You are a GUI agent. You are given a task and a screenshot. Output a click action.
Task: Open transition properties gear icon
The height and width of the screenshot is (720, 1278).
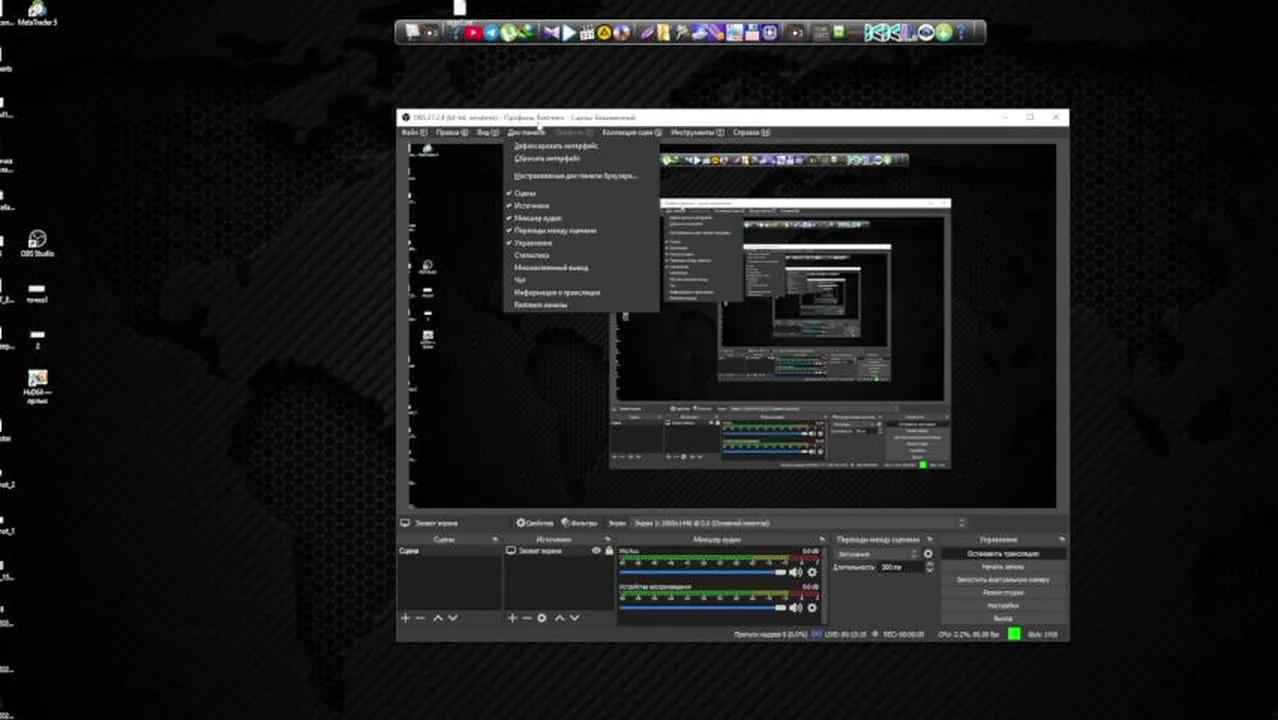(x=928, y=554)
